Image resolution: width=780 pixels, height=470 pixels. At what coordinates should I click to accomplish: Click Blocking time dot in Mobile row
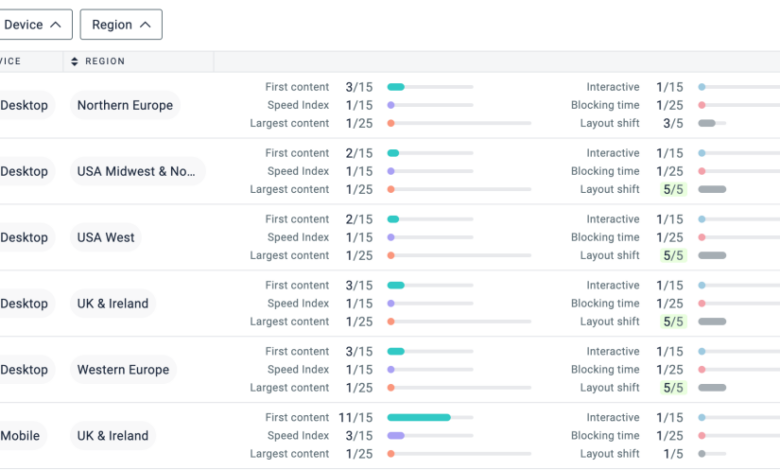point(702,436)
